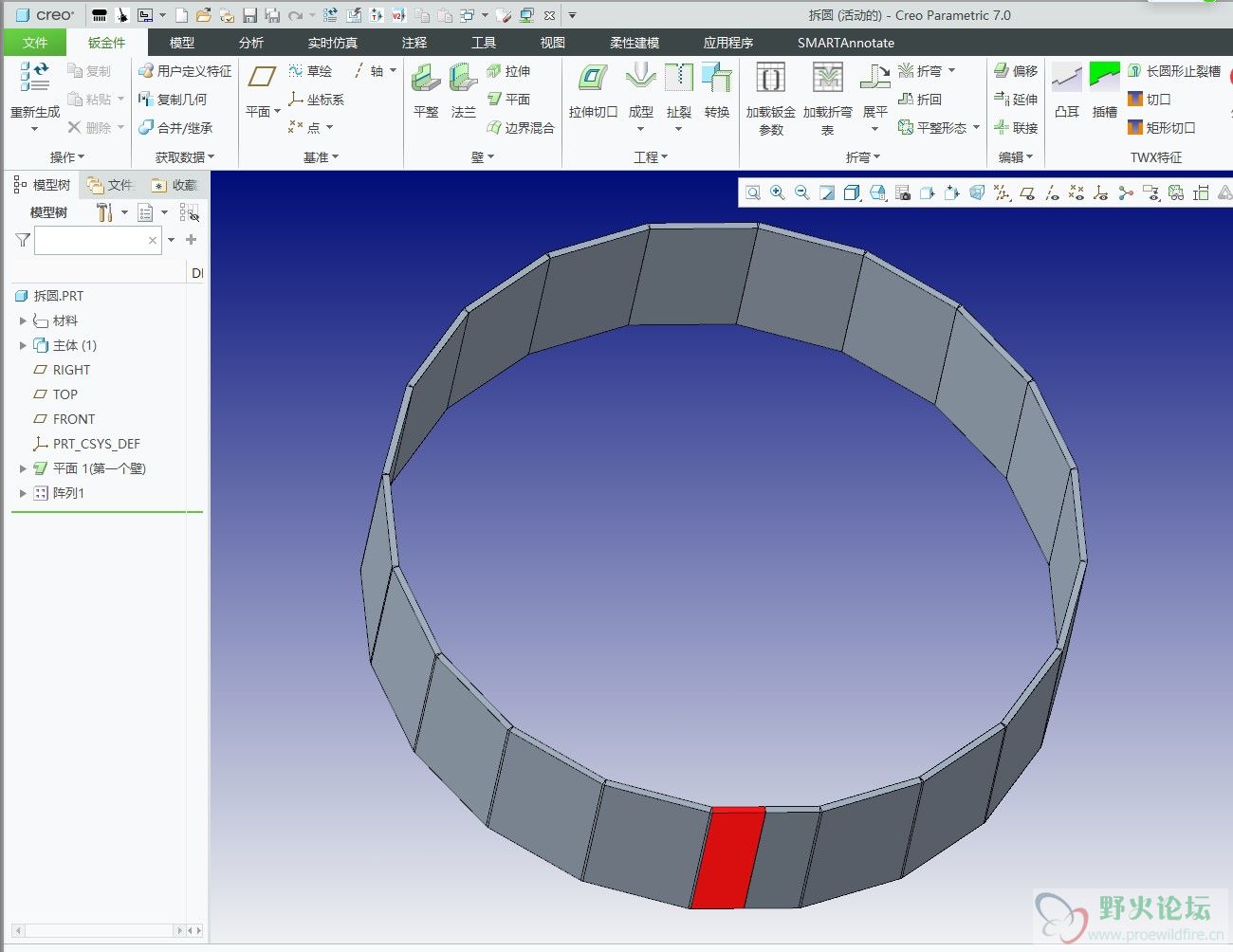Image resolution: width=1233 pixels, height=952 pixels.
Task: Toggle datum axis display in graphics toolbar
Action: 1051,192
